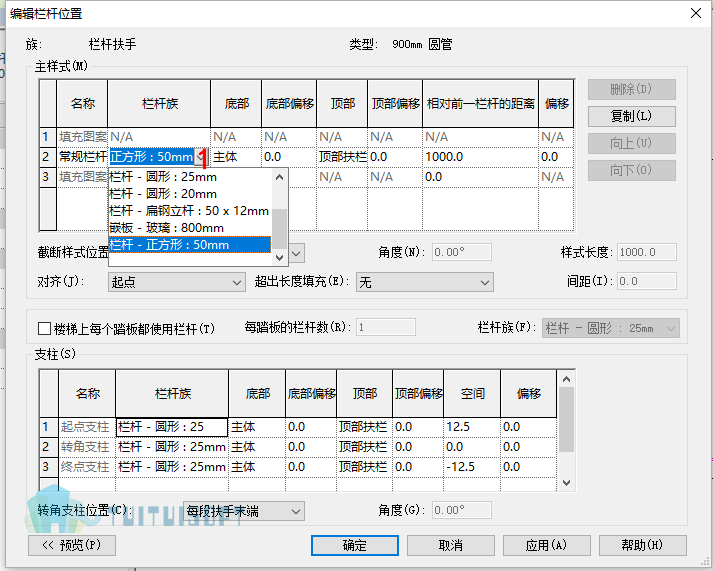
Task: Open 栏杆族(F) dropdown showing 栏杆 - 圆形 : 25mm
Action: (611, 328)
